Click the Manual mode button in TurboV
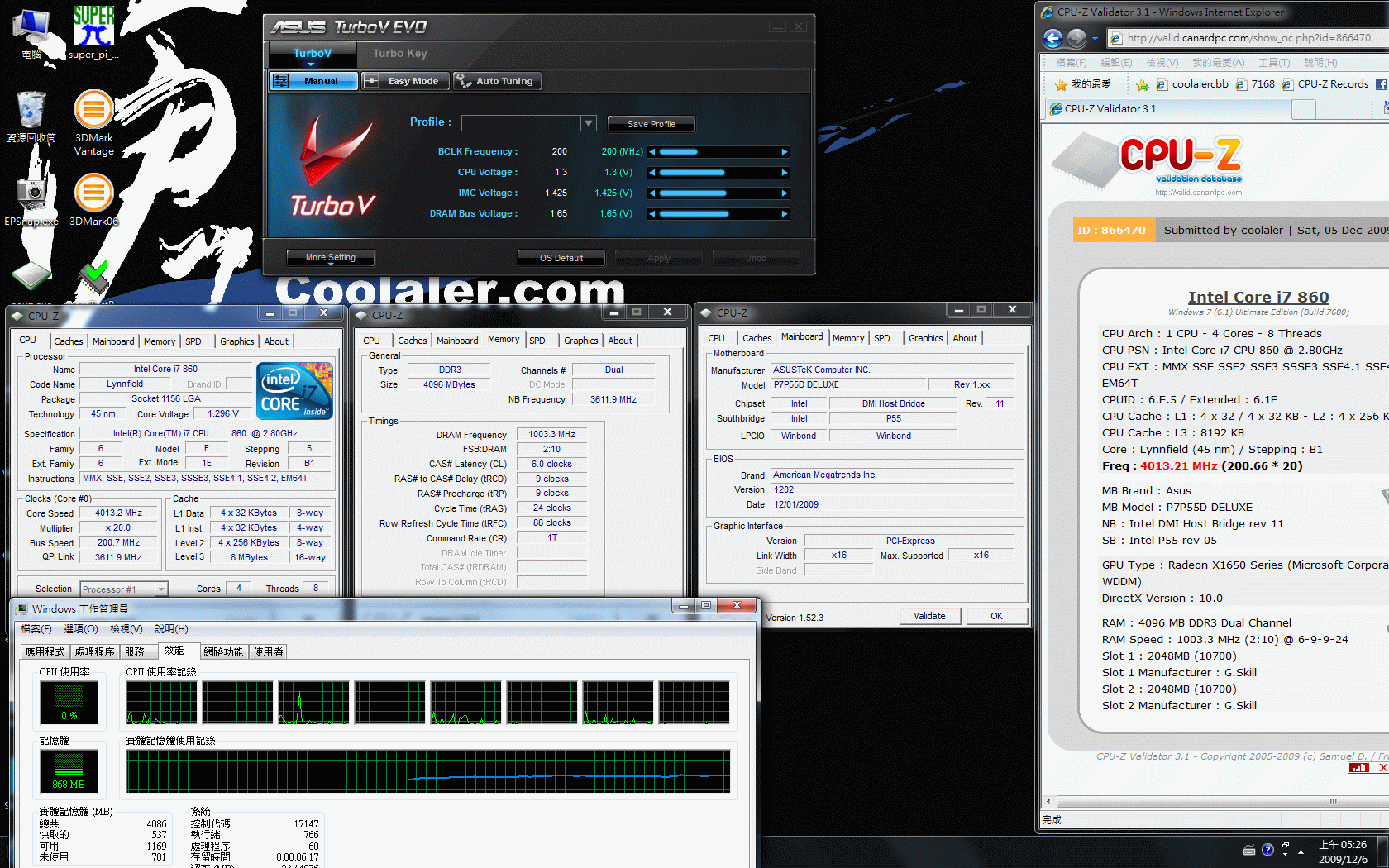Image resolution: width=1389 pixels, height=868 pixels. pyautogui.click(x=314, y=81)
